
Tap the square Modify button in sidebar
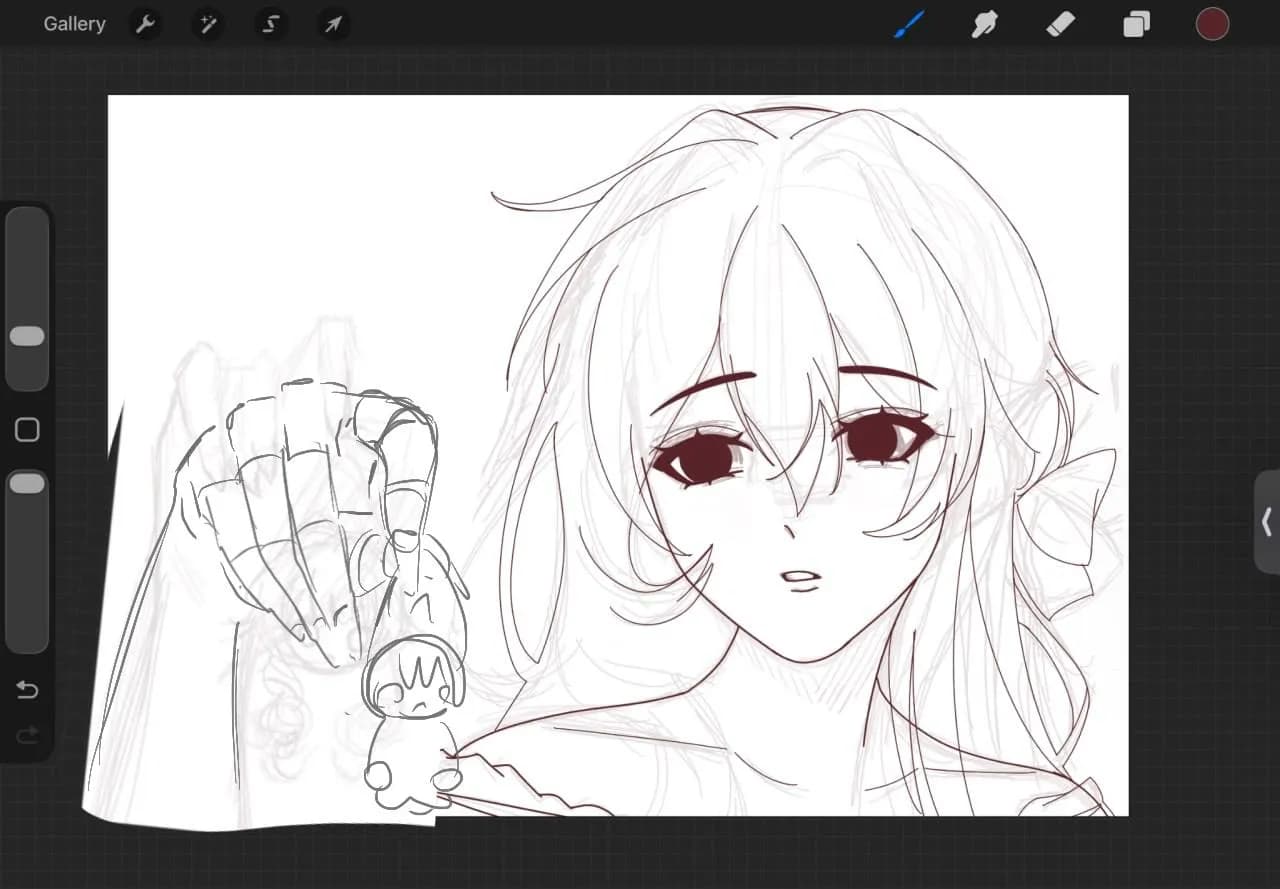click(27, 430)
